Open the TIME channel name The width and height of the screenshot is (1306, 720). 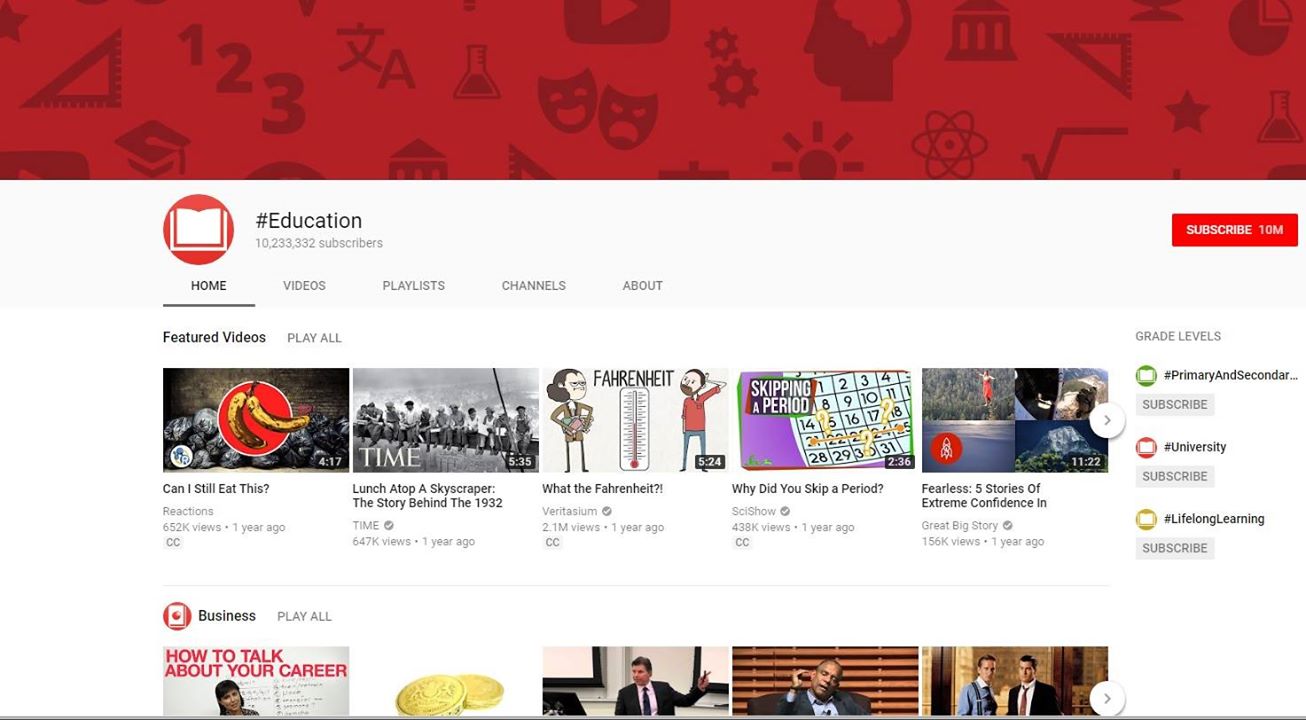[366, 526]
